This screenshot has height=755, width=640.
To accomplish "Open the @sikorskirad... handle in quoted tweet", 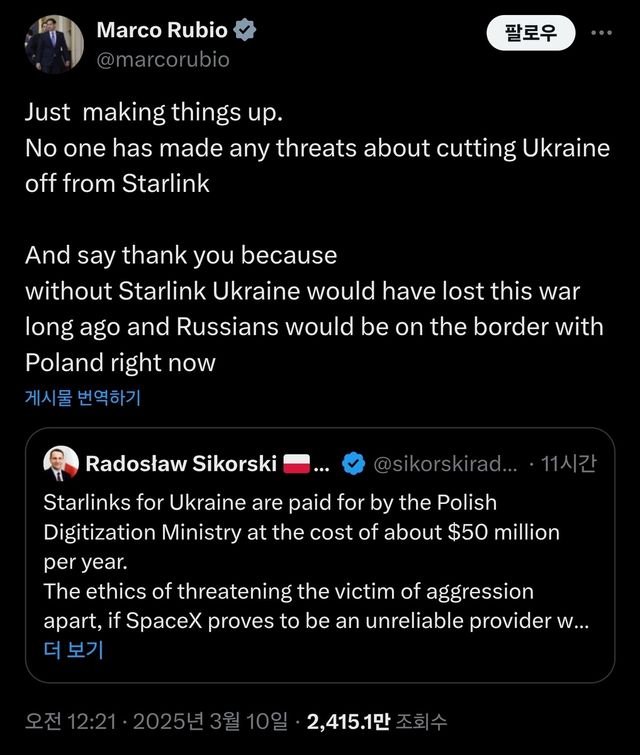I will [x=445, y=464].
